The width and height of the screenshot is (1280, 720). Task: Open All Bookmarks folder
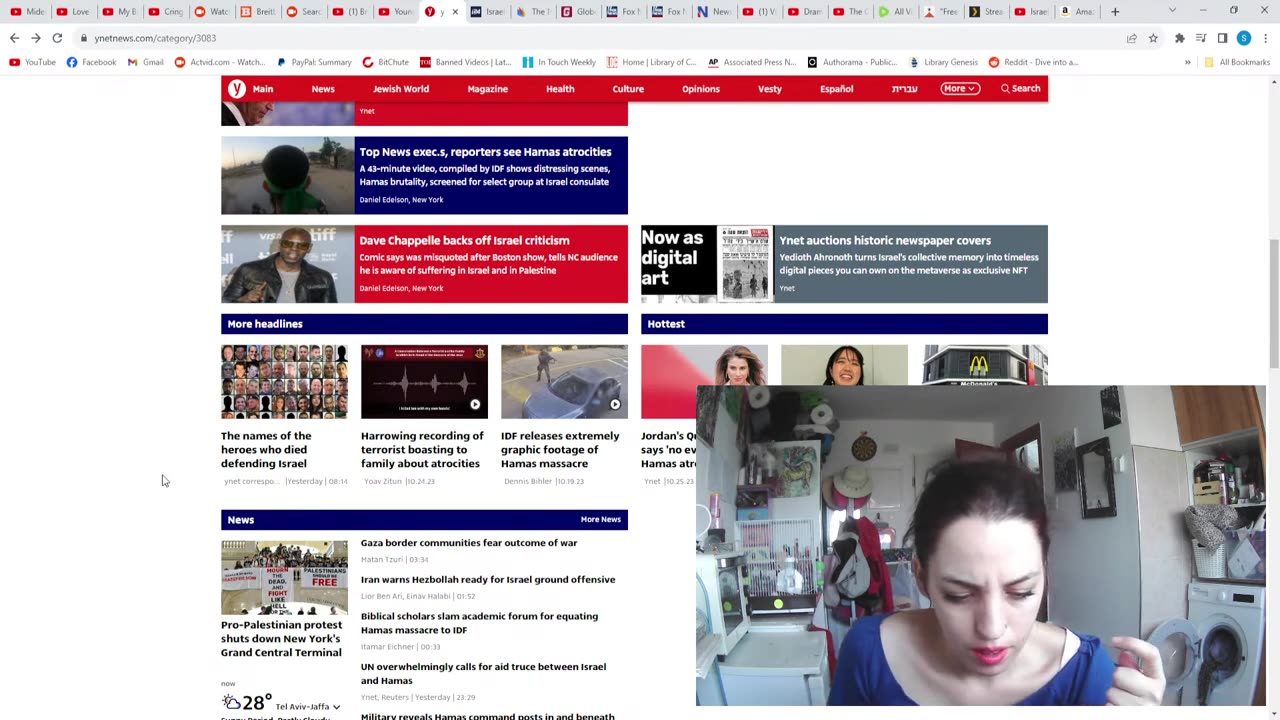[1237, 62]
